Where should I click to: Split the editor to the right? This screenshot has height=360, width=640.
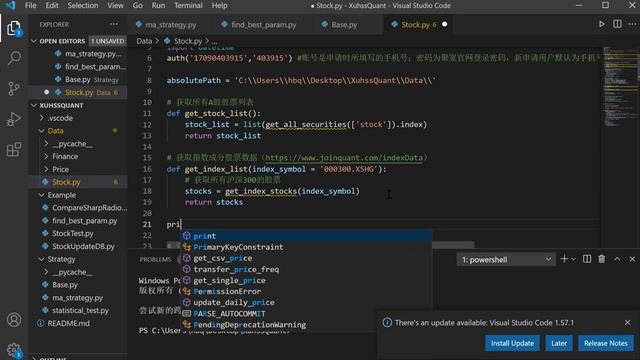click(617, 24)
